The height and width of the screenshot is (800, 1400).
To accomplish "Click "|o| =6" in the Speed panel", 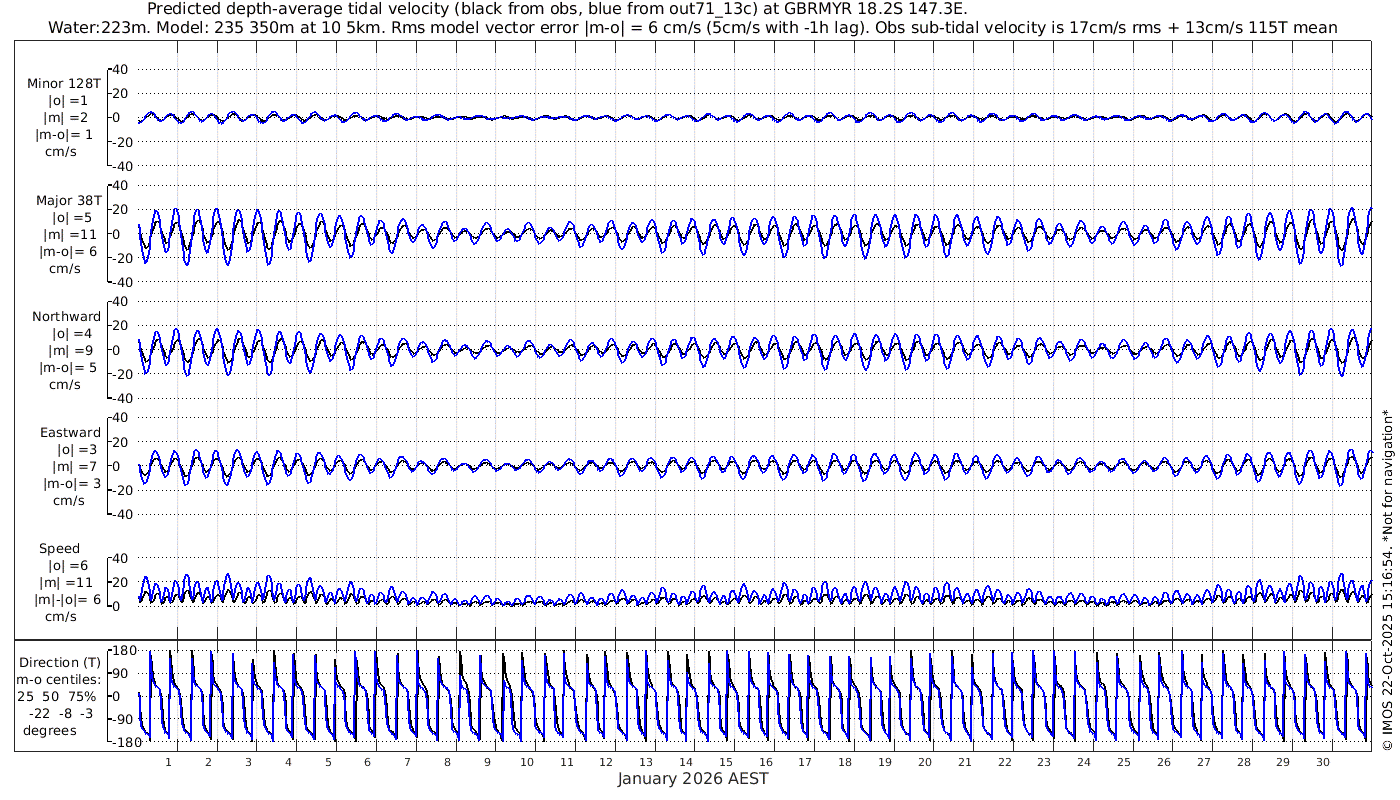I will coord(69,566).
